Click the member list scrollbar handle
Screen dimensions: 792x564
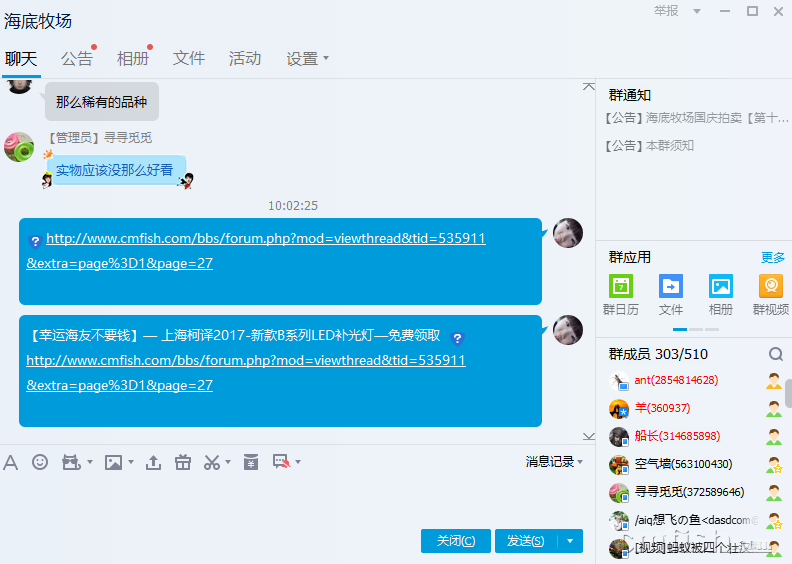(788, 393)
